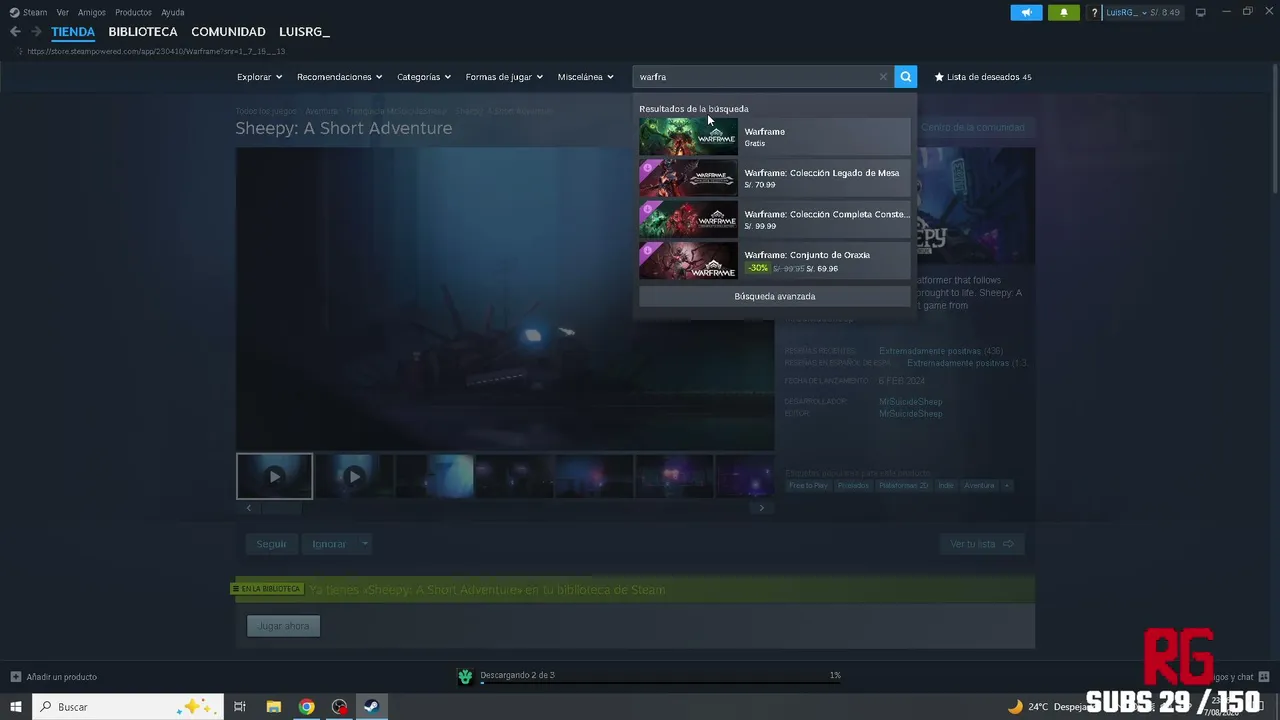The height and width of the screenshot is (720, 1280).
Task: Click the Jugar ahora button
Action: pyautogui.click(x=284, y=626)
